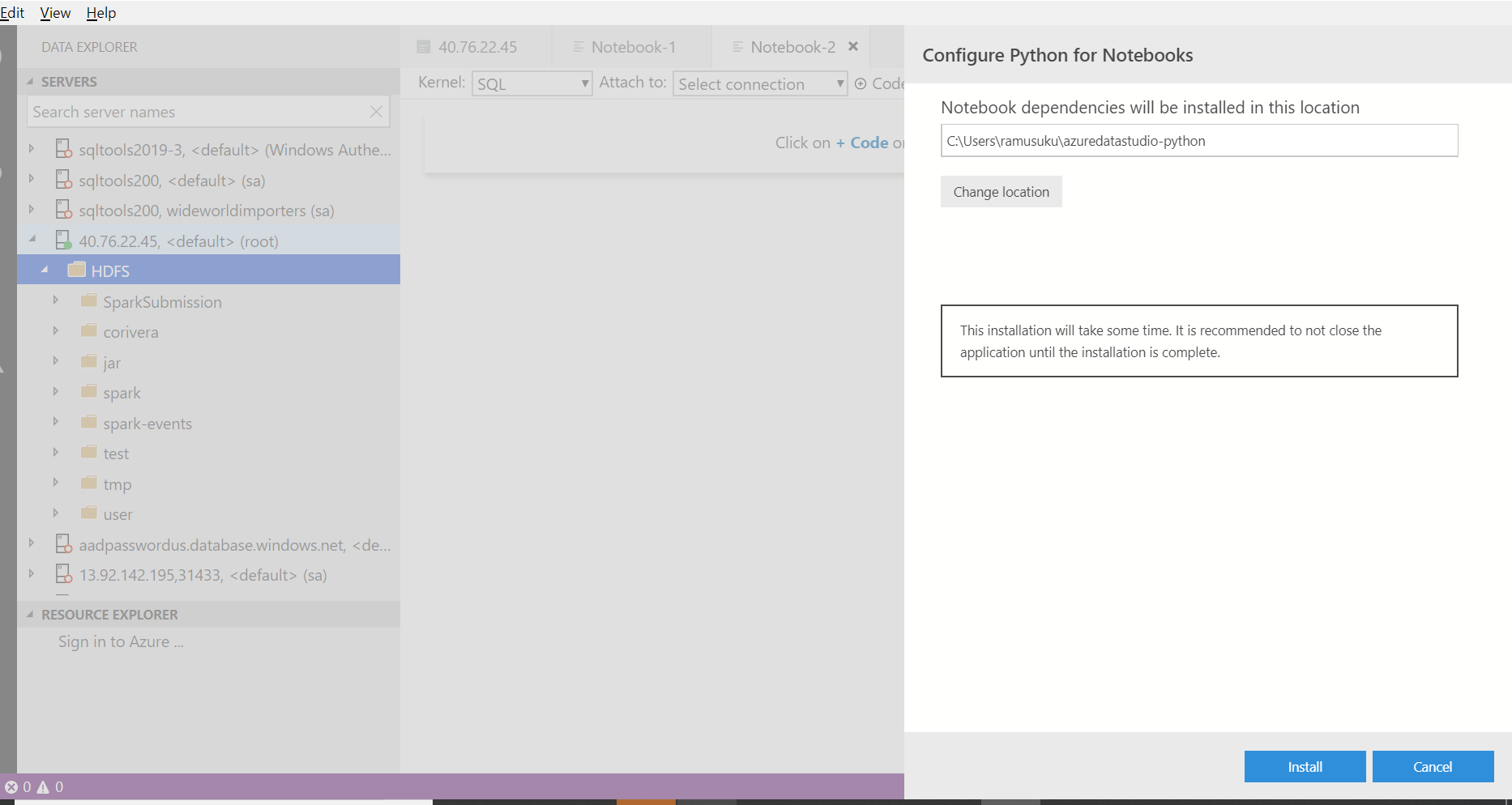1512x805 pixels.
Task: Click the green status icon on 40.76.22.45
Action: pyautogui.click(x=70, y=246)
